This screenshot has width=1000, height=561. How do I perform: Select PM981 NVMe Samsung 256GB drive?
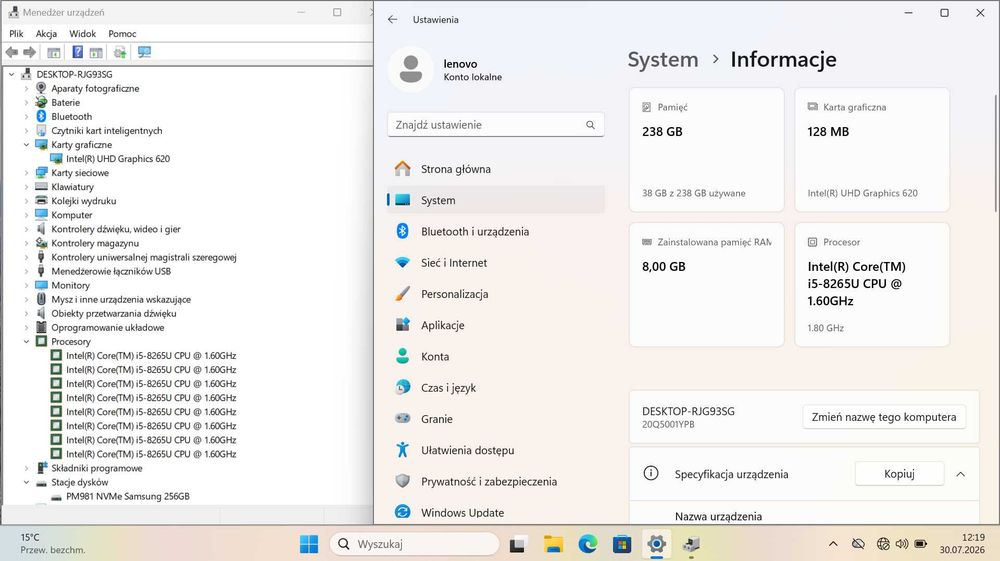[x=128, y=496]
